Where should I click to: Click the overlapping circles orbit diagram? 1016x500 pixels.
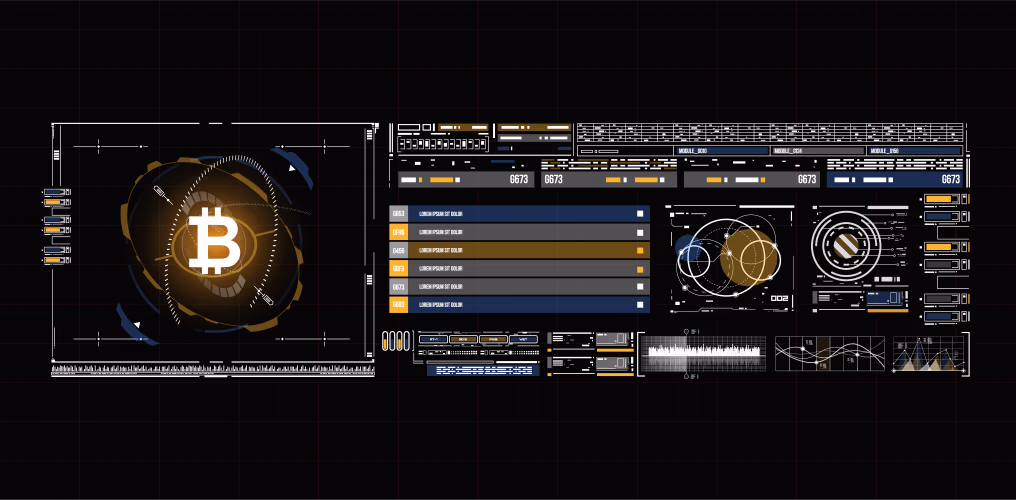coord(728,256)
